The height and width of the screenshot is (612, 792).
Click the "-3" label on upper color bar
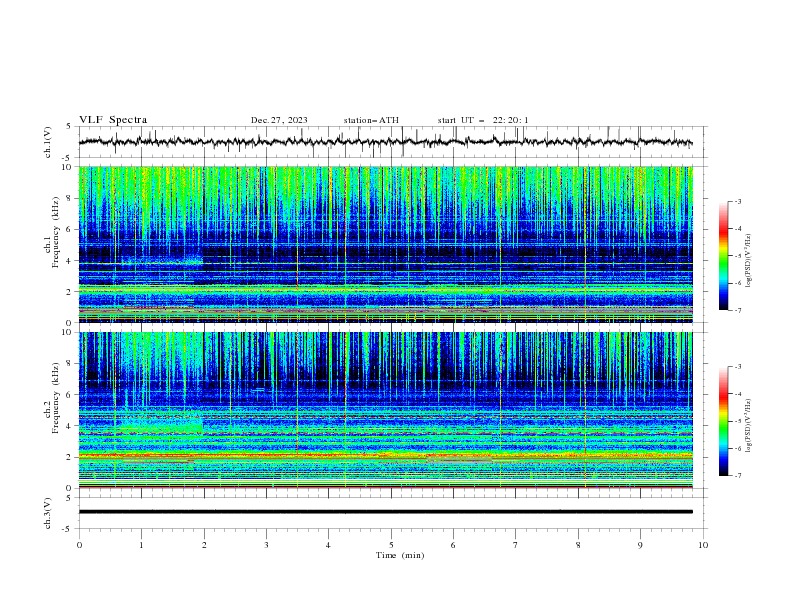coord(737,201)
